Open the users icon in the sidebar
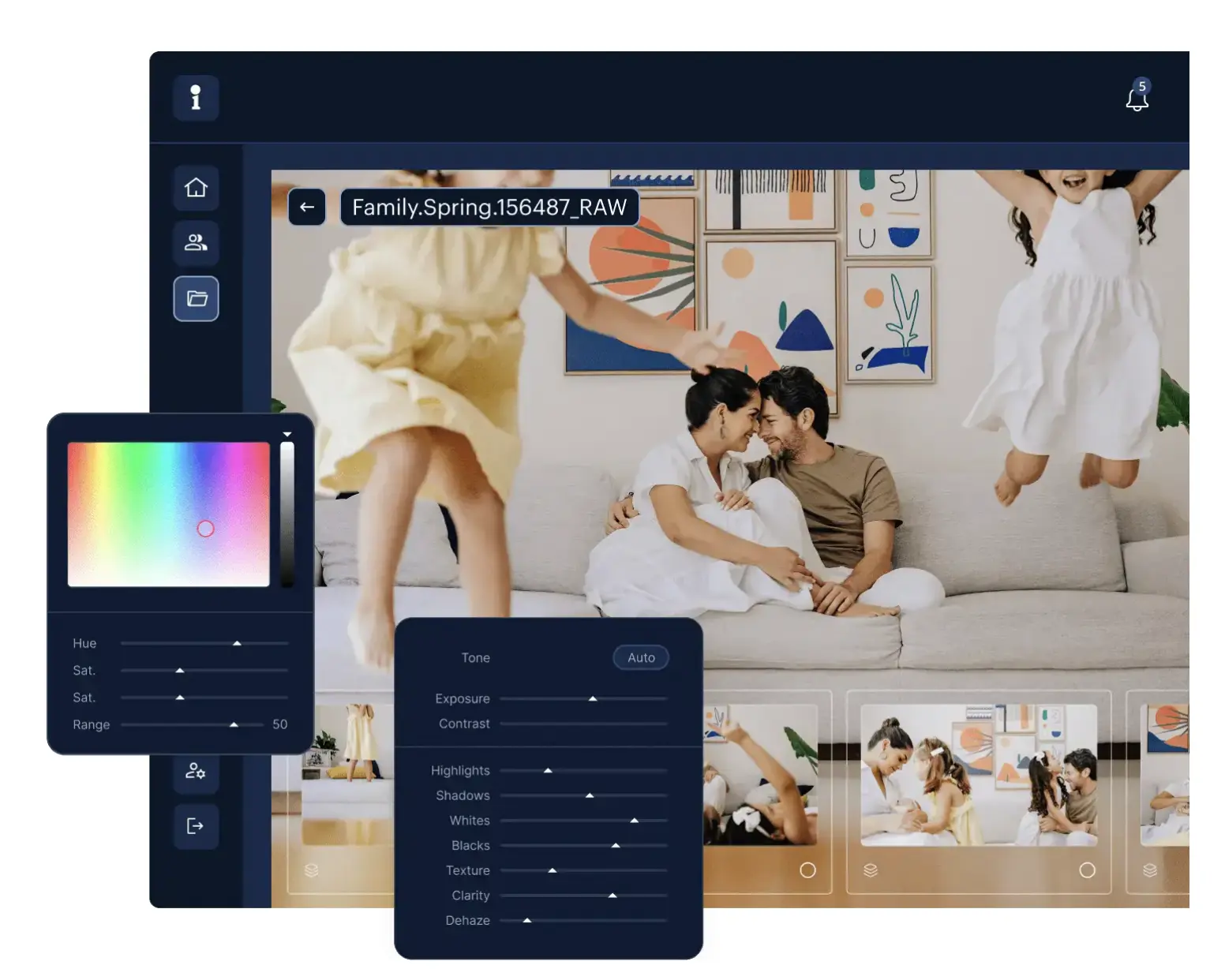This screenshot has width=1225, height=980. click(x=196, y=242)
